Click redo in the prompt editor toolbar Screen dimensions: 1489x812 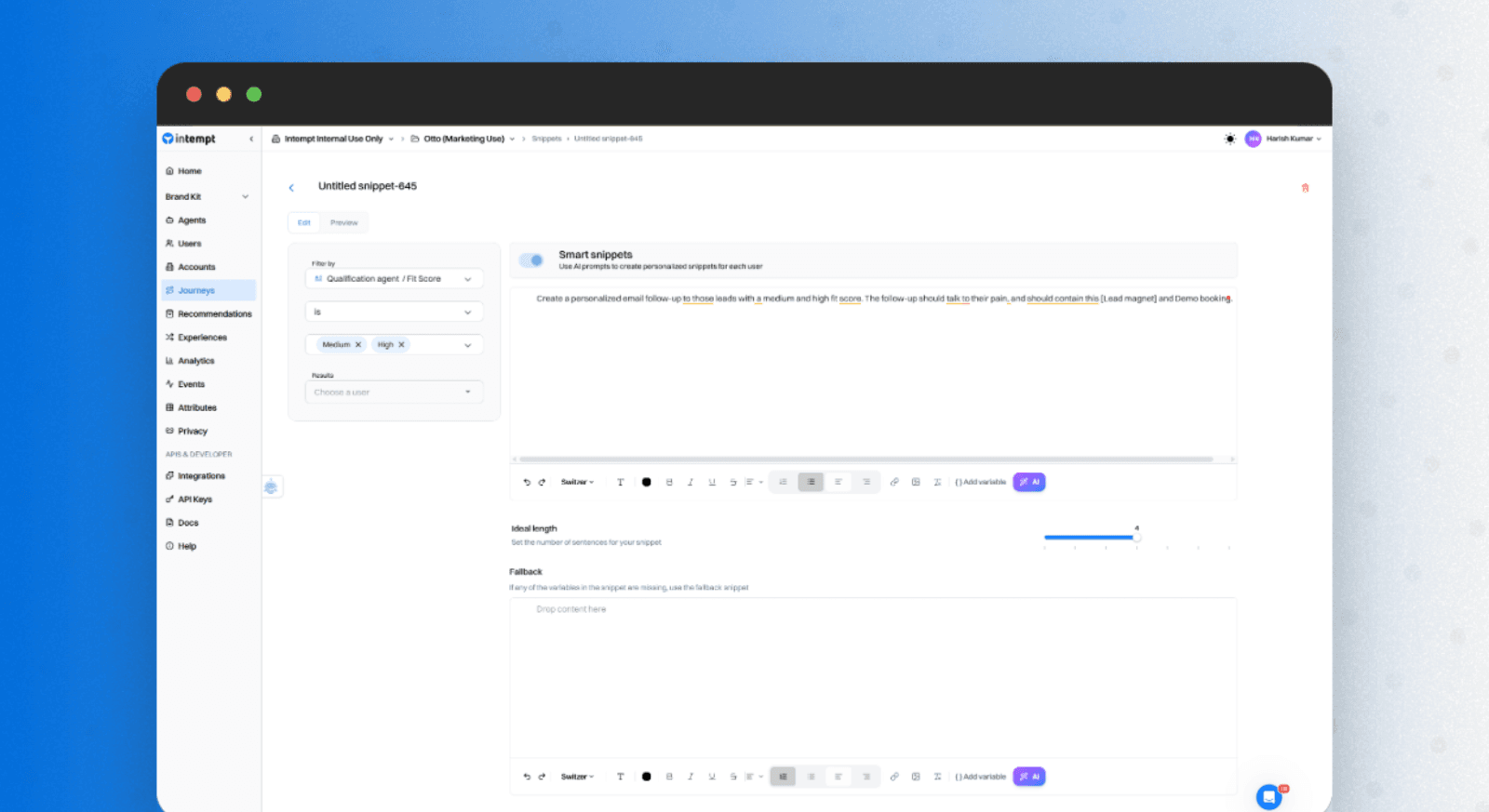point(542,482)
